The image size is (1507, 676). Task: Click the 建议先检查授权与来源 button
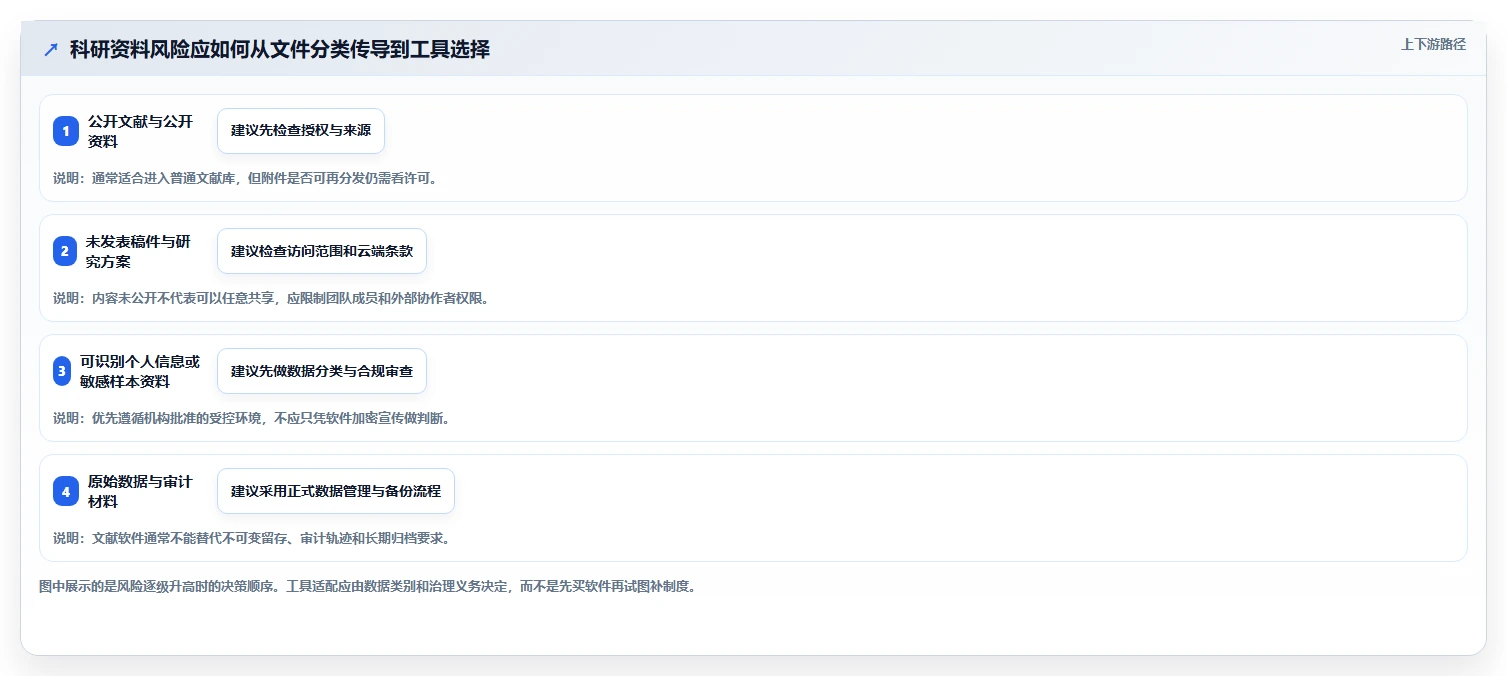[x=301, y=131]
